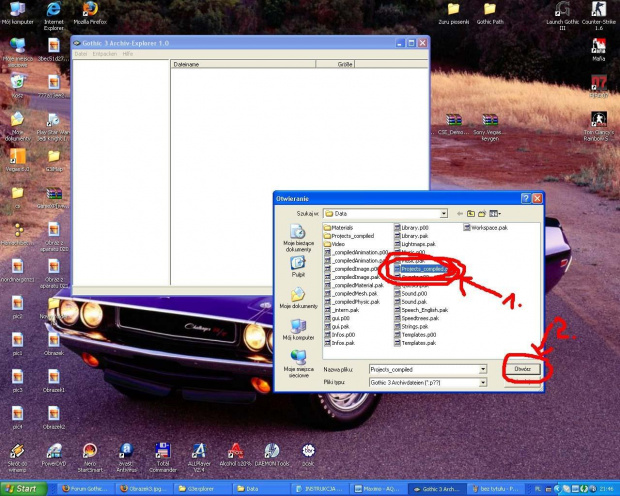Open Sony Vegas keygen archive icon

(x=490, y=127)
